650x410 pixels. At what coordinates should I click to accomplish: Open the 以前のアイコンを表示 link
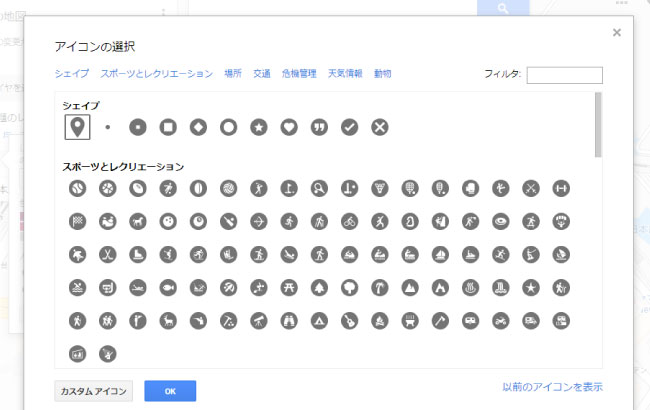(553, 387)
